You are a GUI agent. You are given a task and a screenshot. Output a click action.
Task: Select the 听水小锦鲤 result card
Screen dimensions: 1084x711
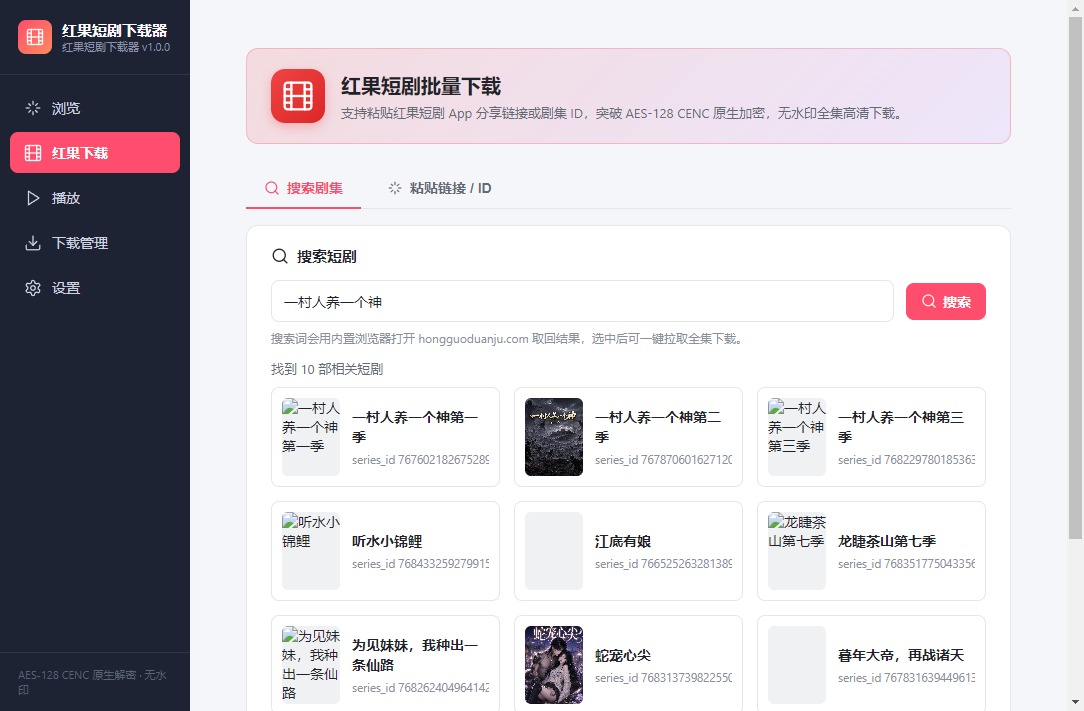point(385,551)
